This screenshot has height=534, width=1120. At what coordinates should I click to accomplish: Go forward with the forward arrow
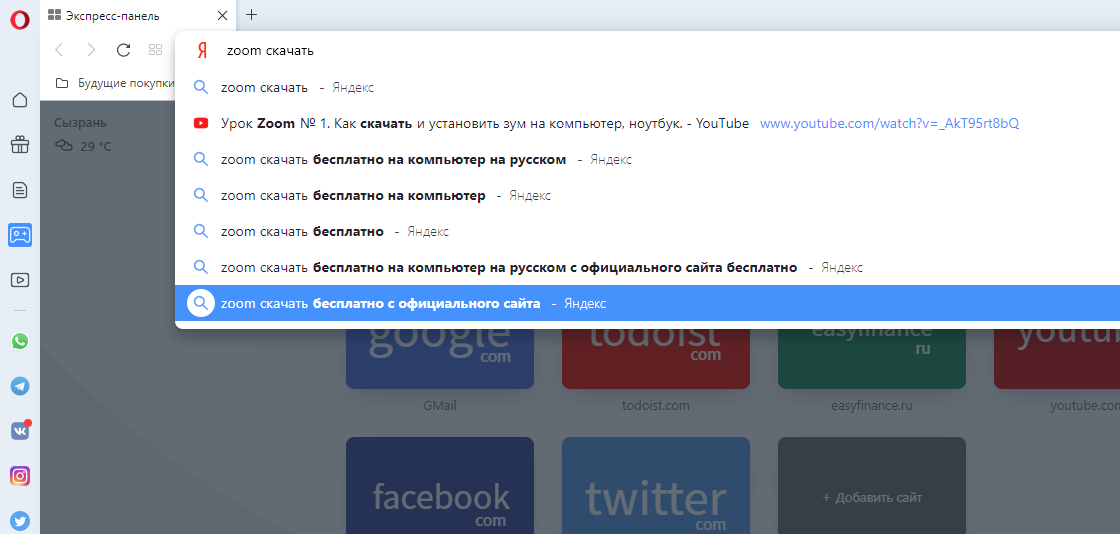[91, 49]
